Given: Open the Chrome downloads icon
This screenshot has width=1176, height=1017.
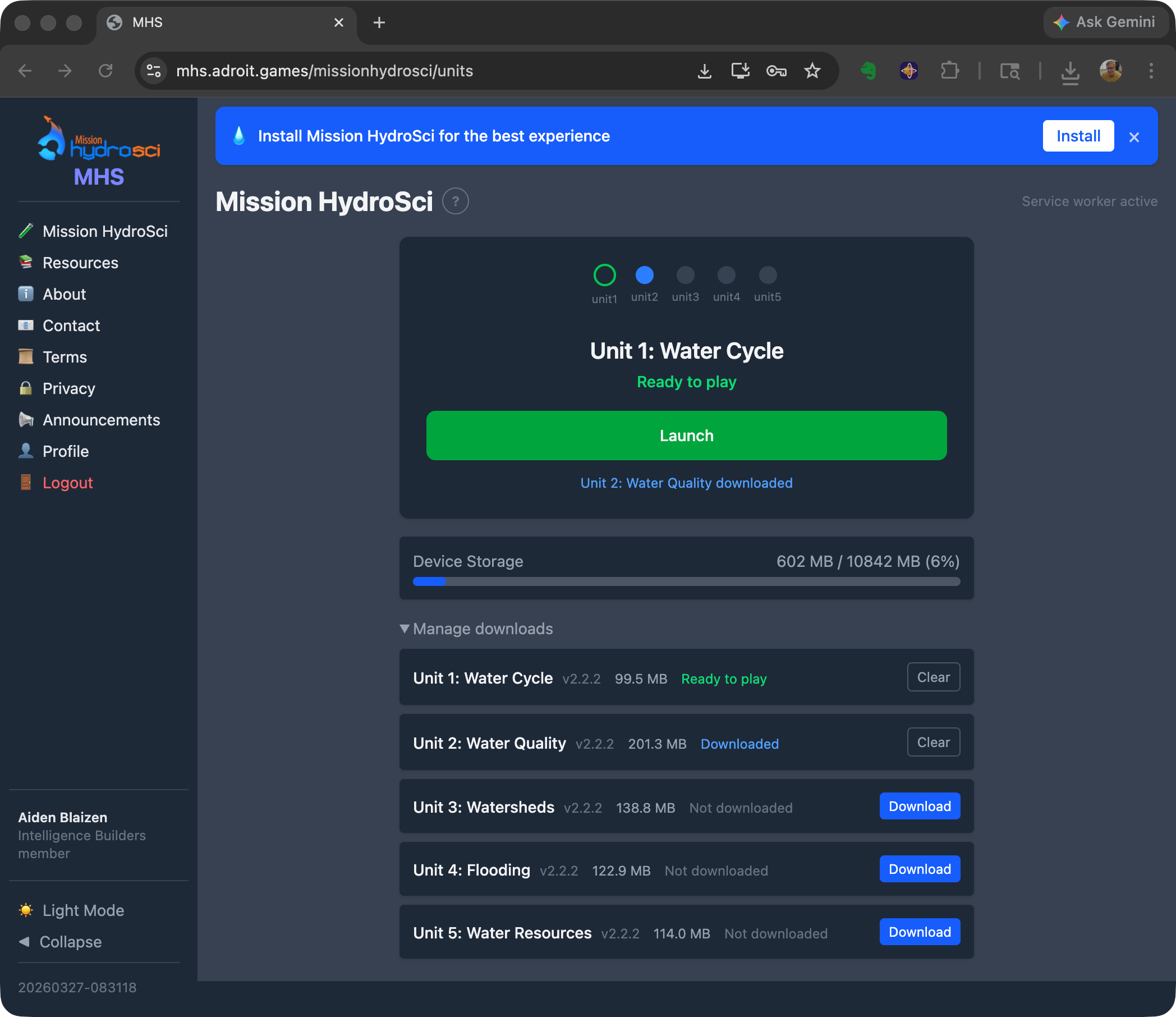Looking at the screenshot, I should coord(1070,72).
